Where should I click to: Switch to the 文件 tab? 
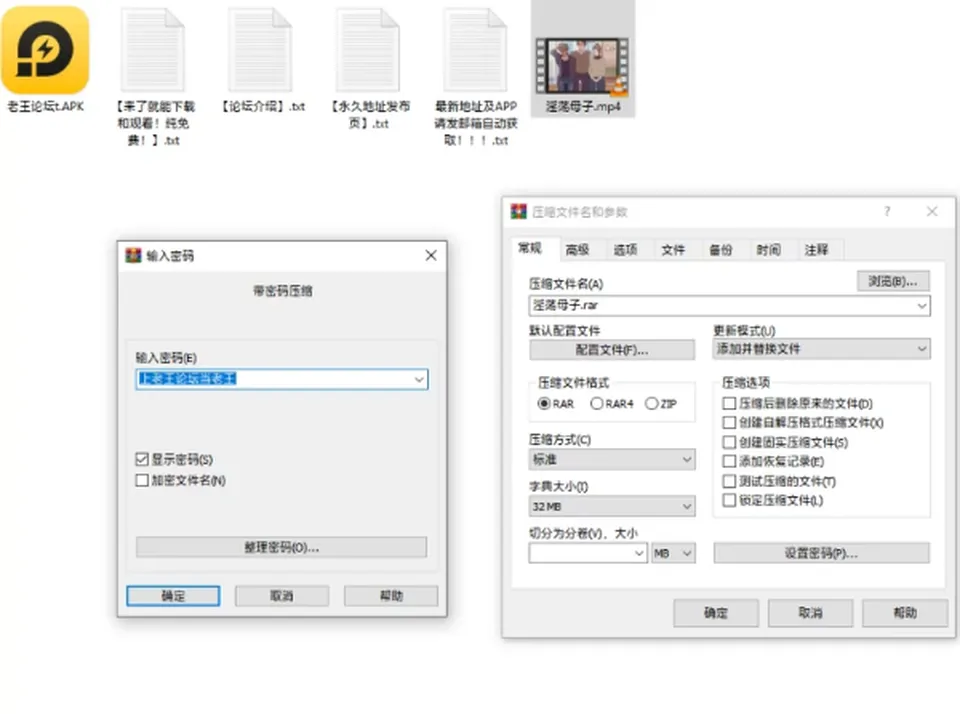click(x=673, y=249)
